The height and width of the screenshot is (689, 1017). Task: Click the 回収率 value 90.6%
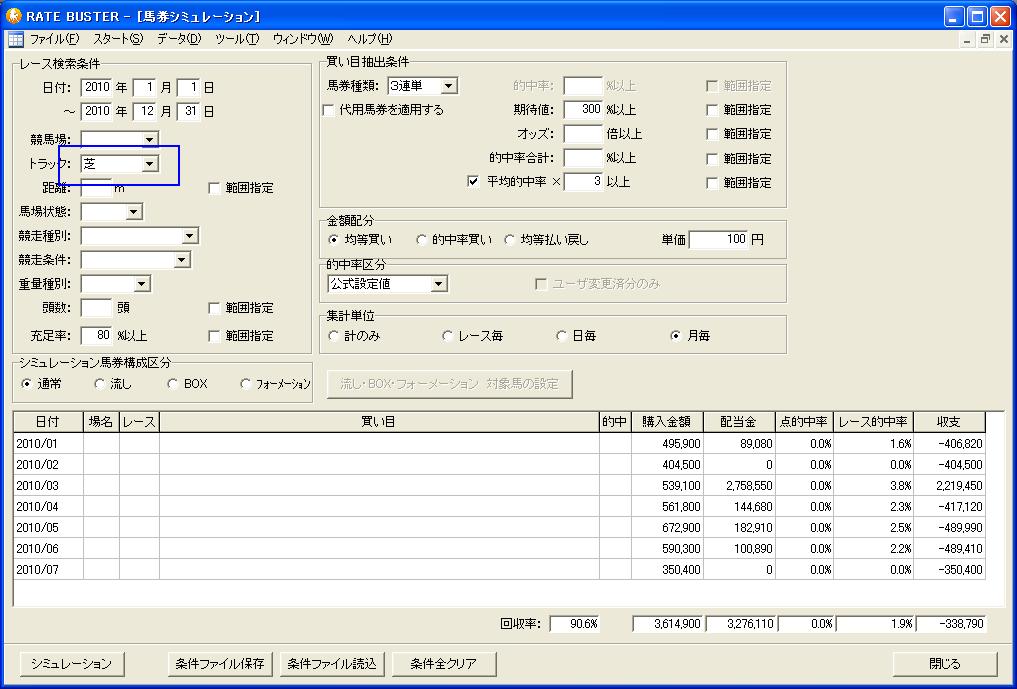pos(575,624)
